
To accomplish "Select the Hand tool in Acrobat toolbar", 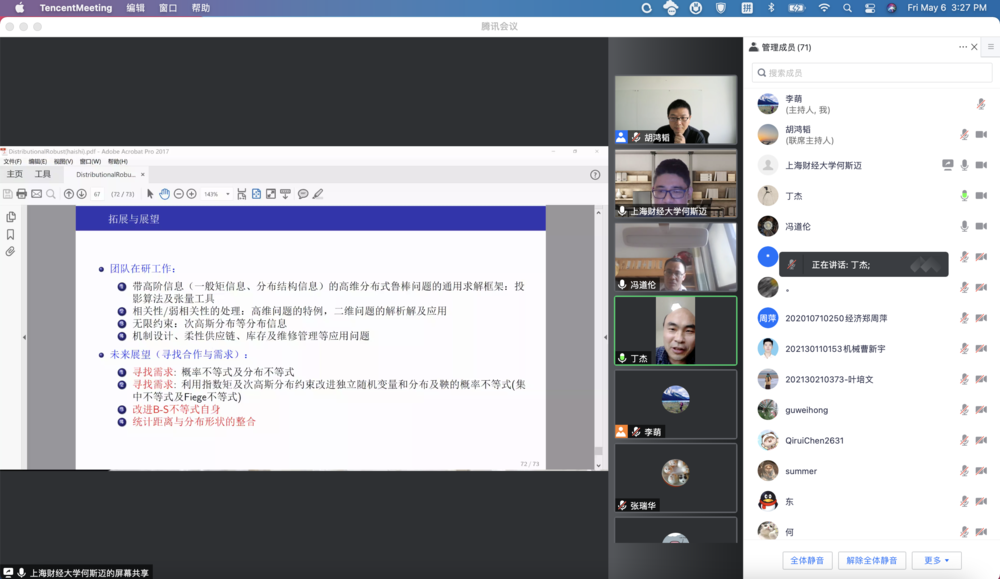I will tap(165, 192).
